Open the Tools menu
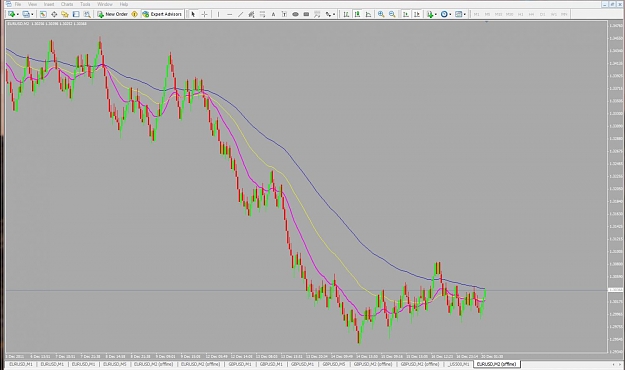Viewport: 625px width, 370px height. tap(85, 4)
